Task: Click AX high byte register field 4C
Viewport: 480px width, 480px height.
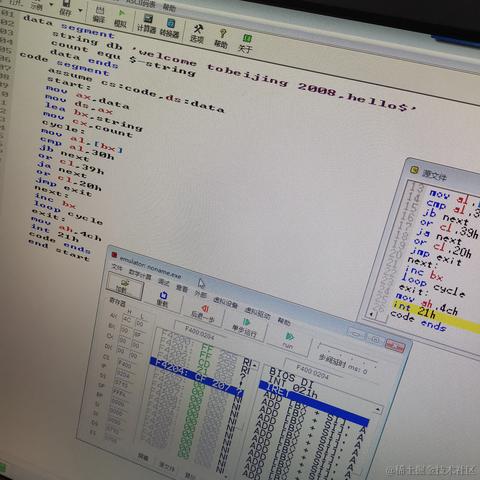Action: click(x=127, y=319)
